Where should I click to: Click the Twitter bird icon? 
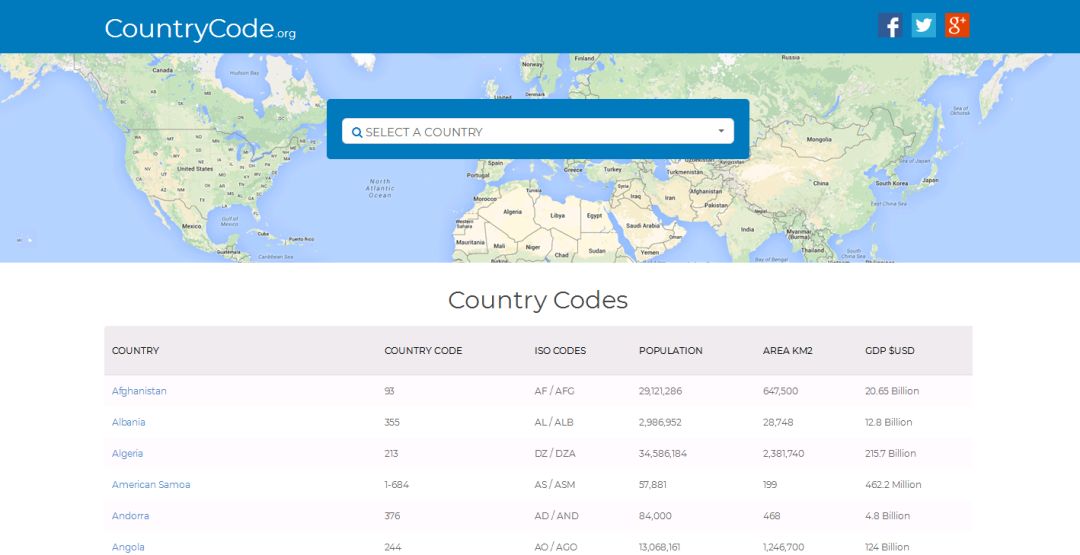pos(924,26)
